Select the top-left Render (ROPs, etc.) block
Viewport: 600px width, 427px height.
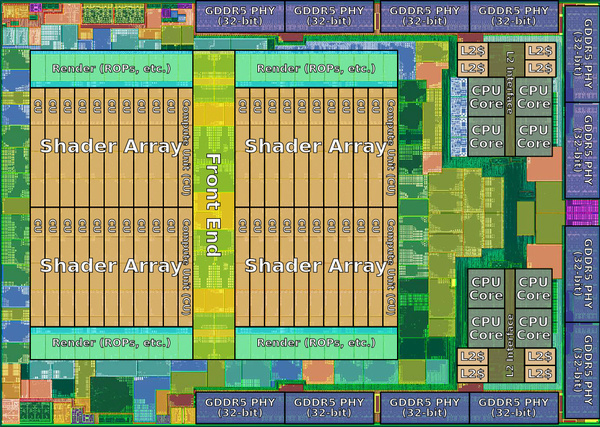point(111,69)
